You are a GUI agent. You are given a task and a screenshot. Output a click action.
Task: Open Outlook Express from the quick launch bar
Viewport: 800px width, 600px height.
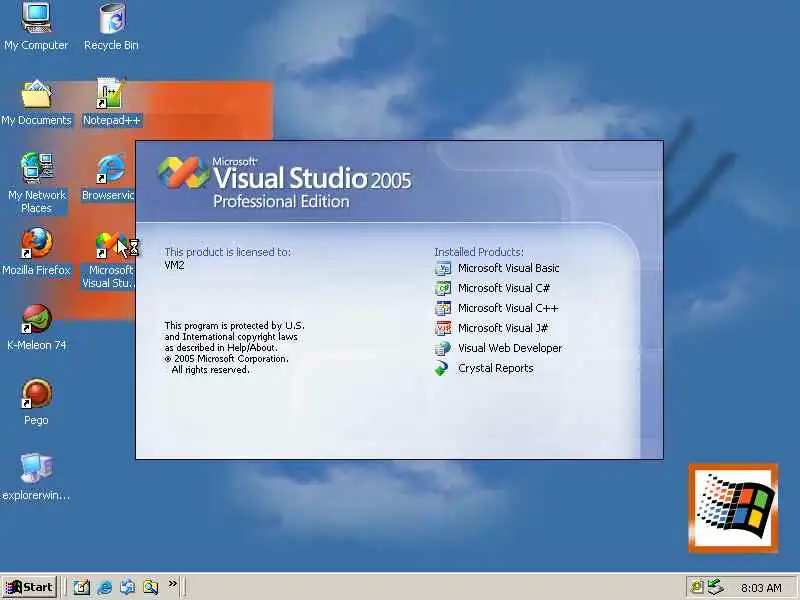128,587
